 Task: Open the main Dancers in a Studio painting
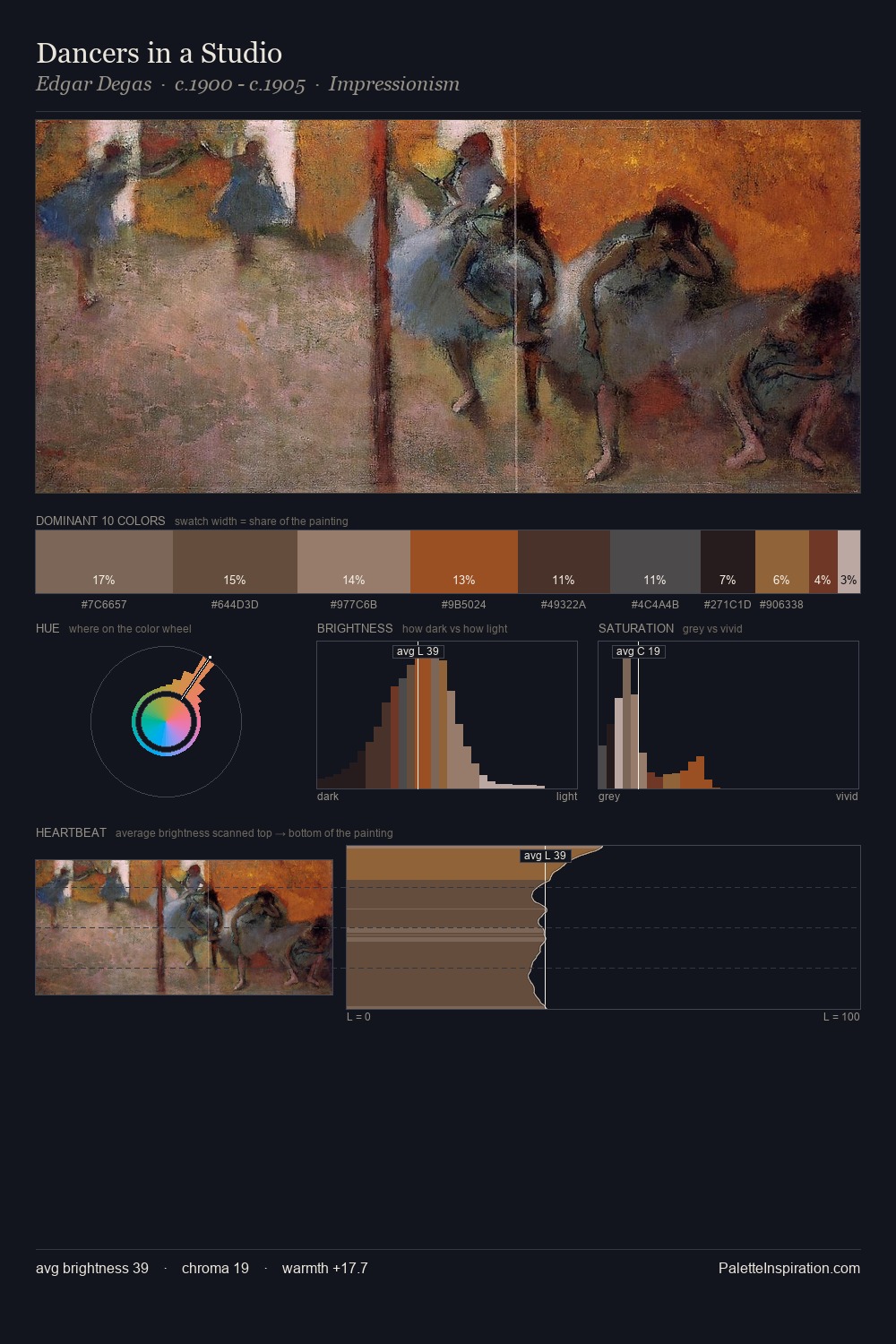click(448, 306)
